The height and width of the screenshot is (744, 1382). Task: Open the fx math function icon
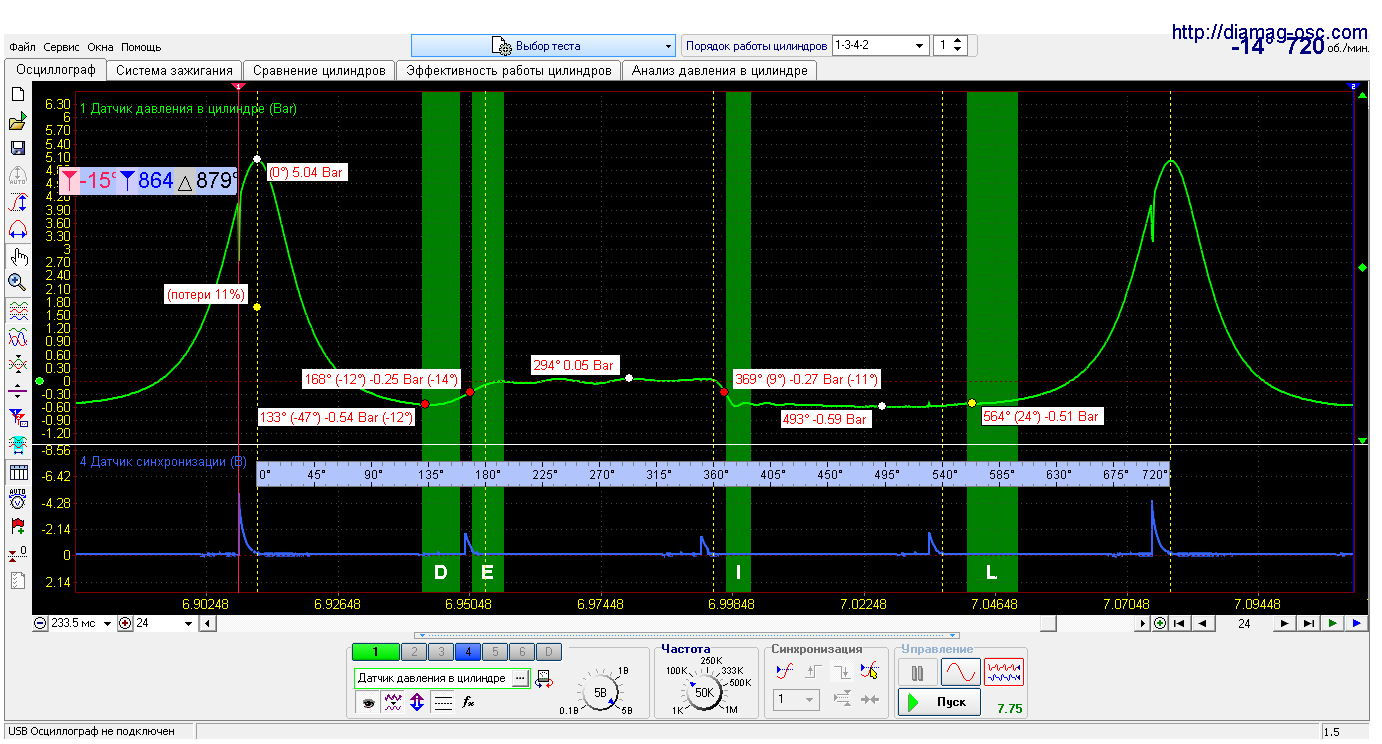tap(467, 703)
